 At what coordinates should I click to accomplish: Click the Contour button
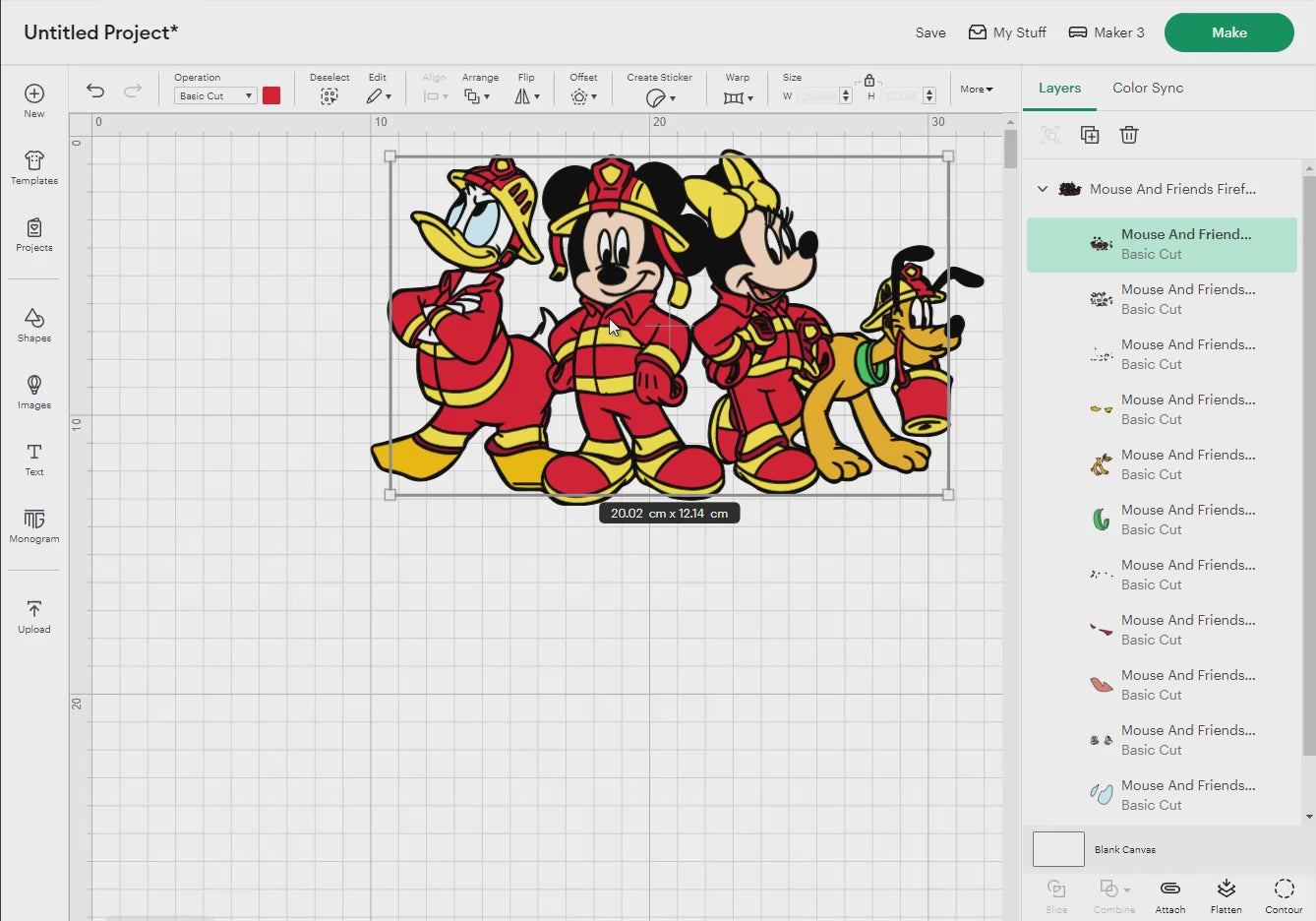click(1284, 895)
